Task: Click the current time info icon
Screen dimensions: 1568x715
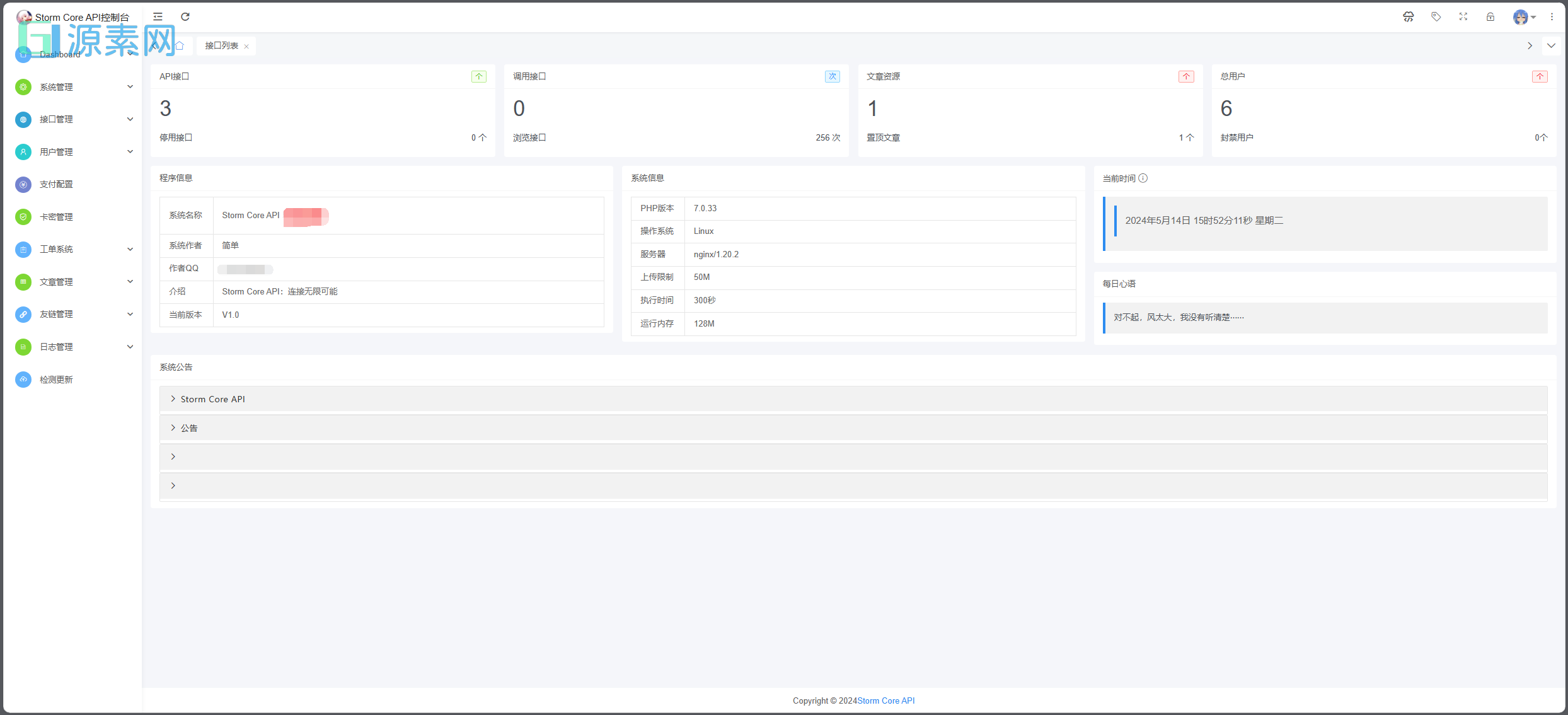Action: pos(1144,178)
